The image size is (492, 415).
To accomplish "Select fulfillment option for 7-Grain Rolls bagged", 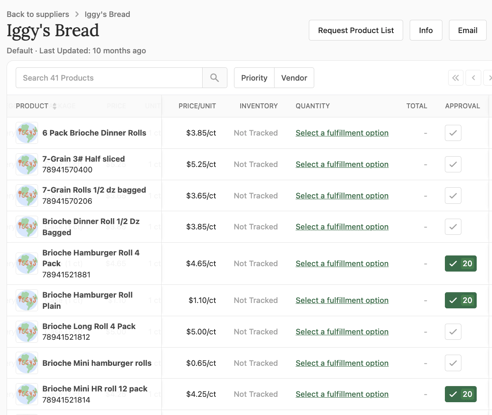I will (x=342, y=195).
